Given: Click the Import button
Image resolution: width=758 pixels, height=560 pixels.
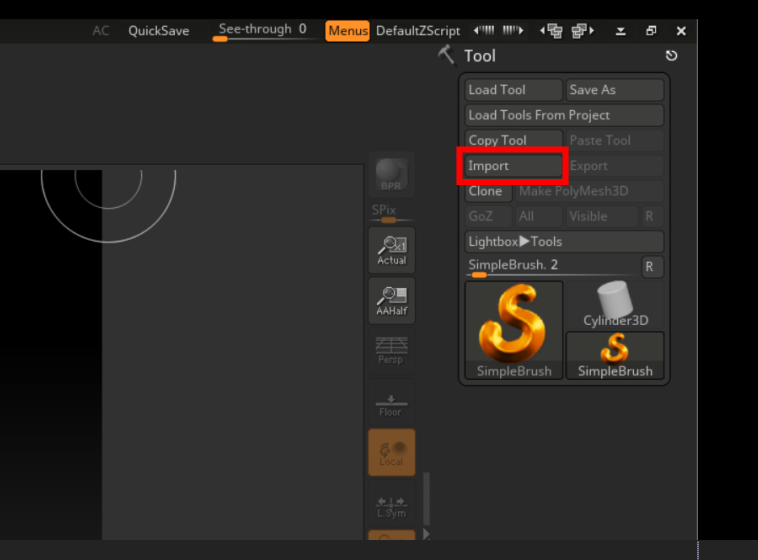Looking at the screenshot, I should tap(513, 166).
